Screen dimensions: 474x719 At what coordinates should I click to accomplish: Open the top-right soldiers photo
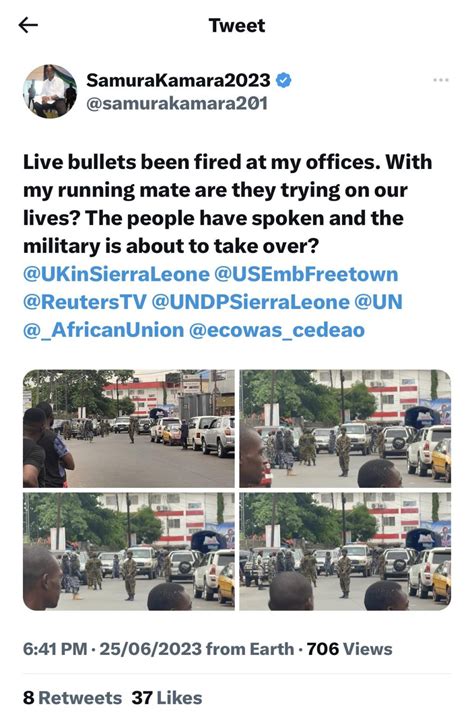tap(346, 428)
